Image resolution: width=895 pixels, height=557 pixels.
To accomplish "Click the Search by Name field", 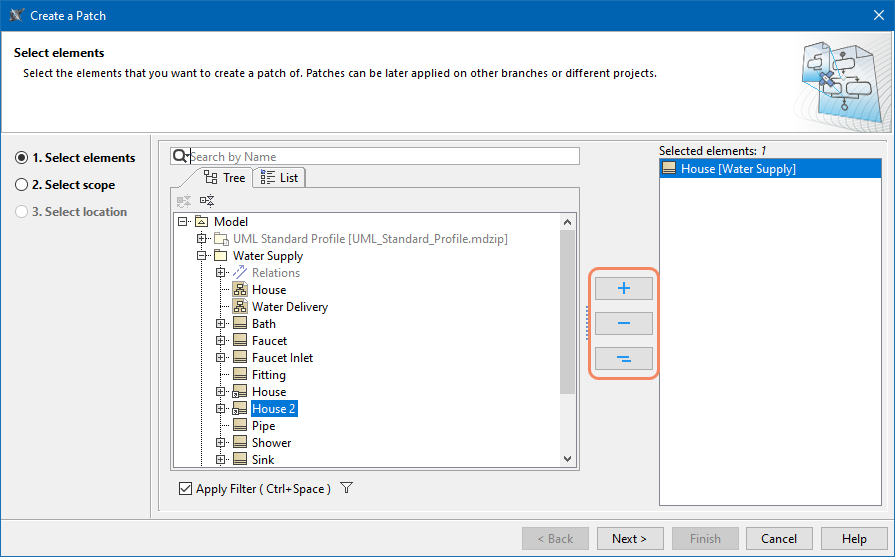I will (x=384, y=156).
